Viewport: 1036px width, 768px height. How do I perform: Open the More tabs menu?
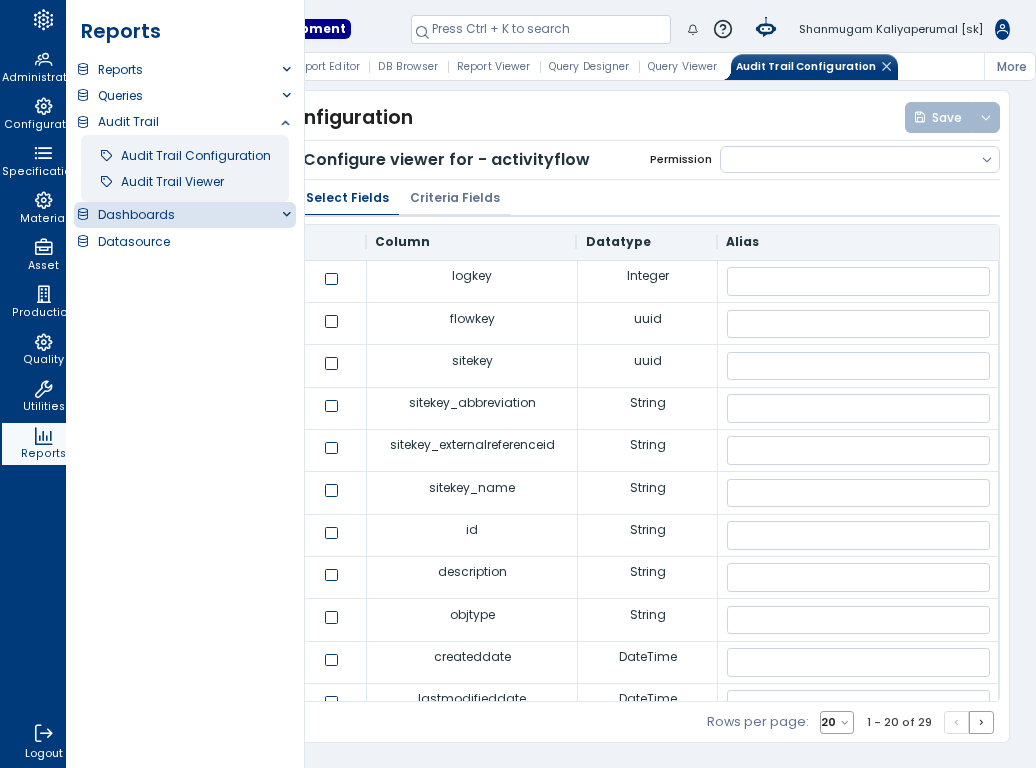1011,67
